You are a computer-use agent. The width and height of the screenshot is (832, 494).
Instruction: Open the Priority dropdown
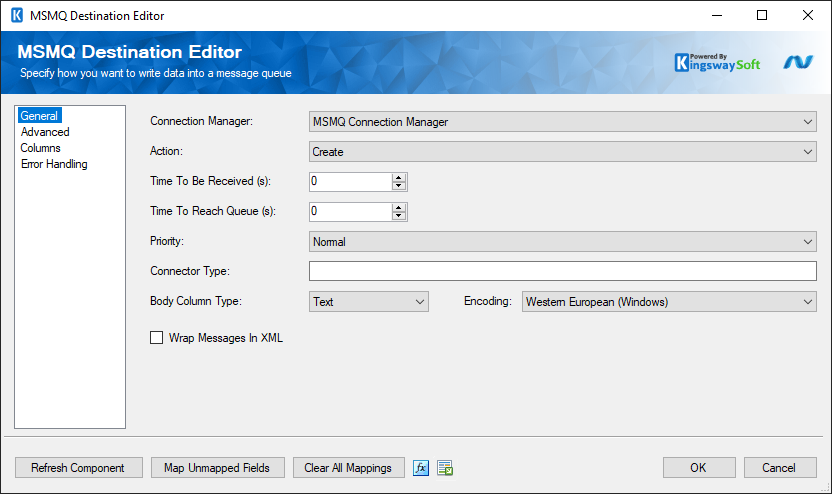coord(562,242)
